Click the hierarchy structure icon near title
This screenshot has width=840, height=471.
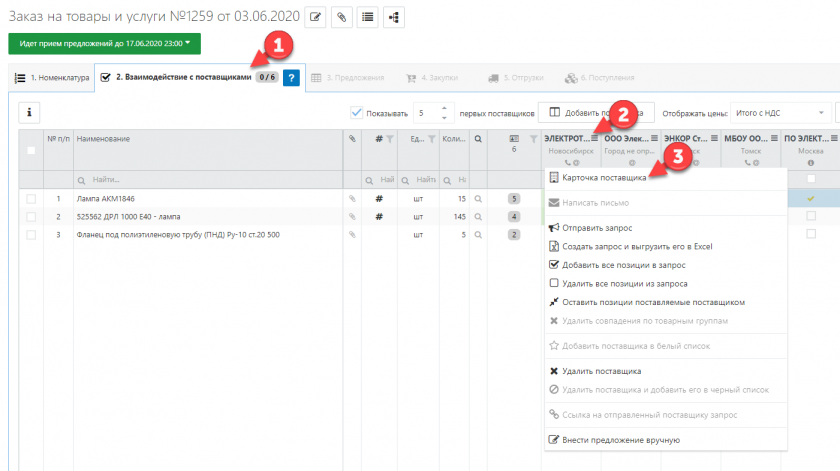pyautogui.click(x=393, y=17)
